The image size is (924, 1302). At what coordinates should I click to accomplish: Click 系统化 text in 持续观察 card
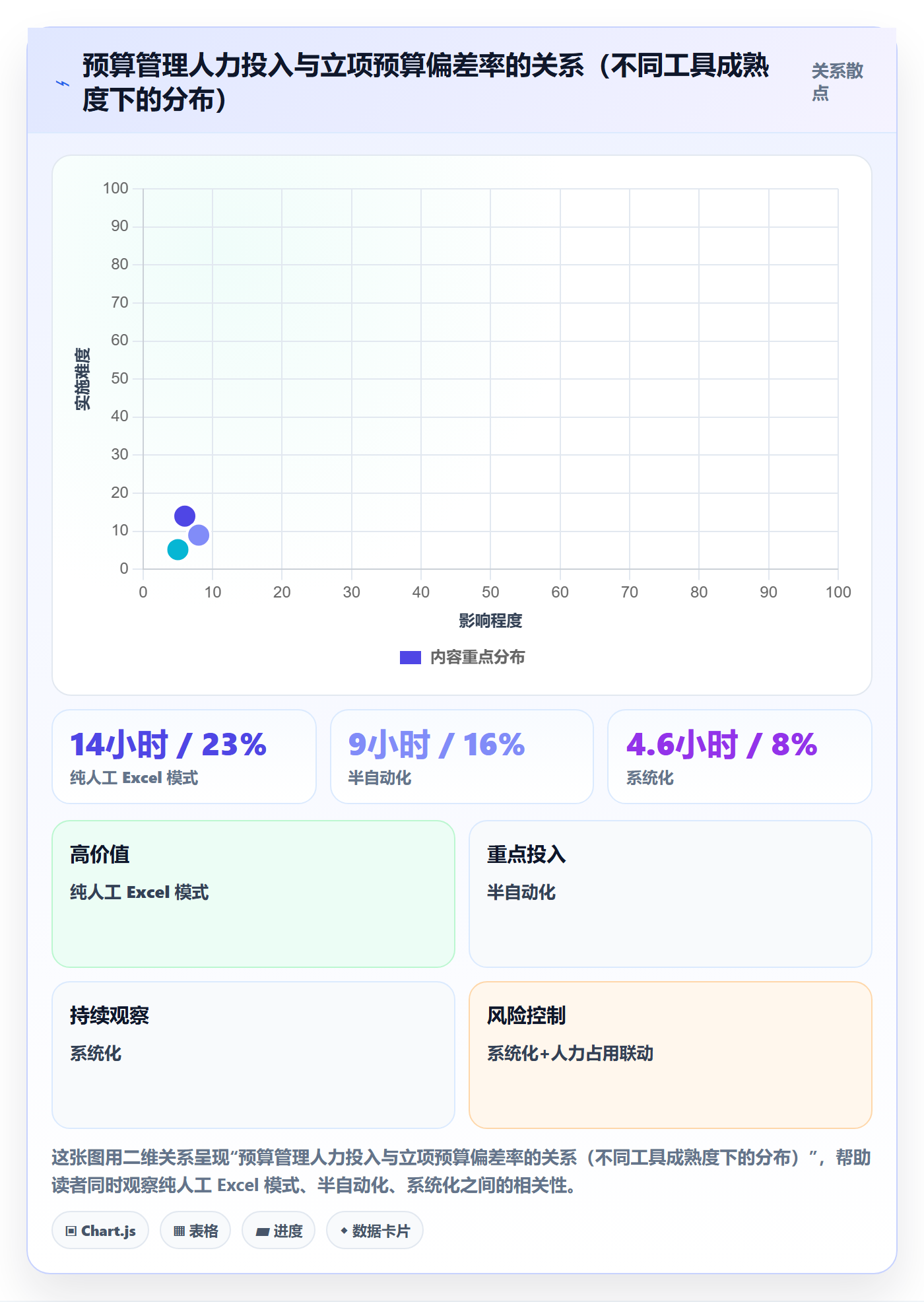pyautogui.click(x=96, y=1053)
